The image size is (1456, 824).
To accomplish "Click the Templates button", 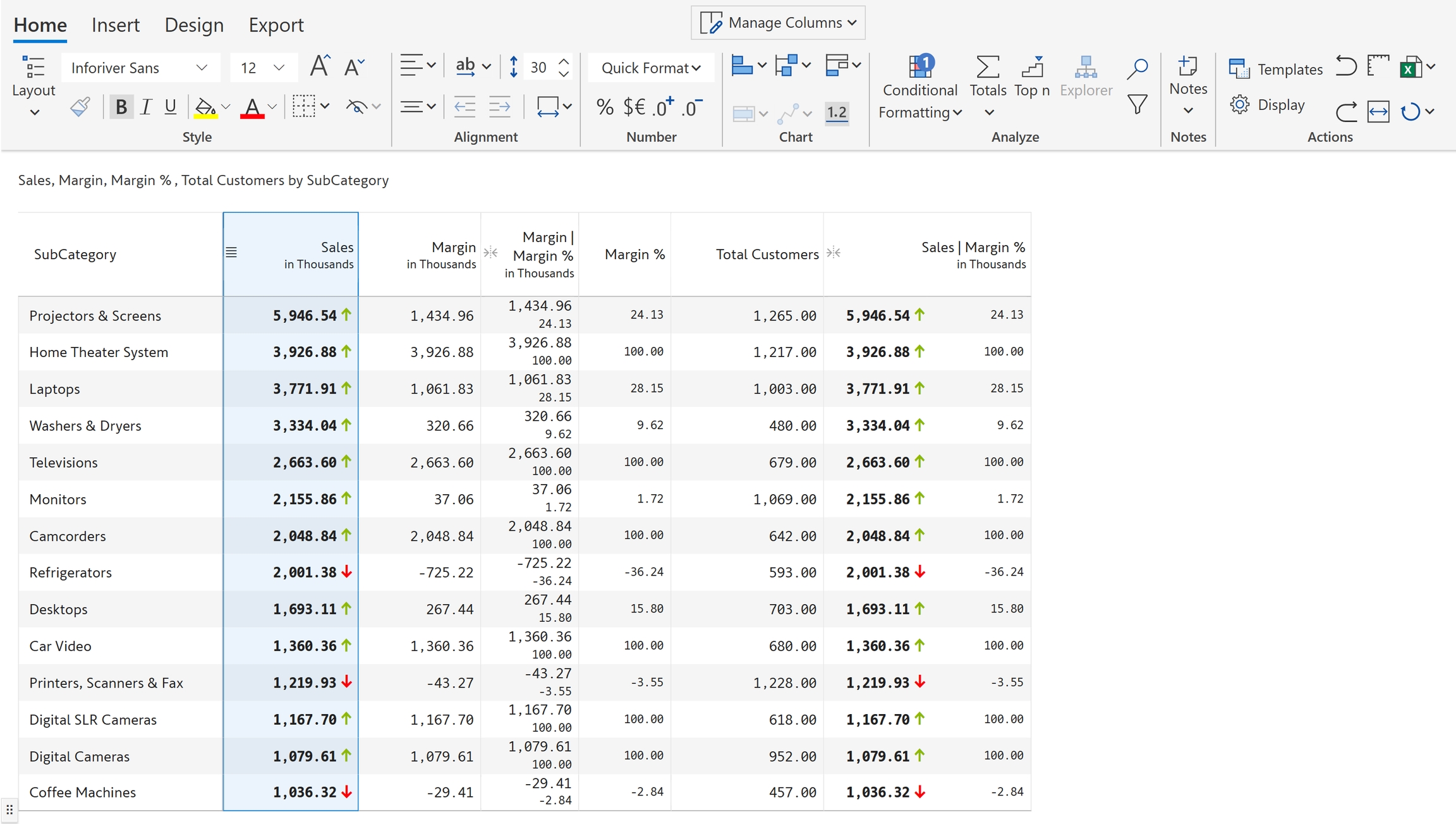I will pyautogui.click(x=1276, y=69).
